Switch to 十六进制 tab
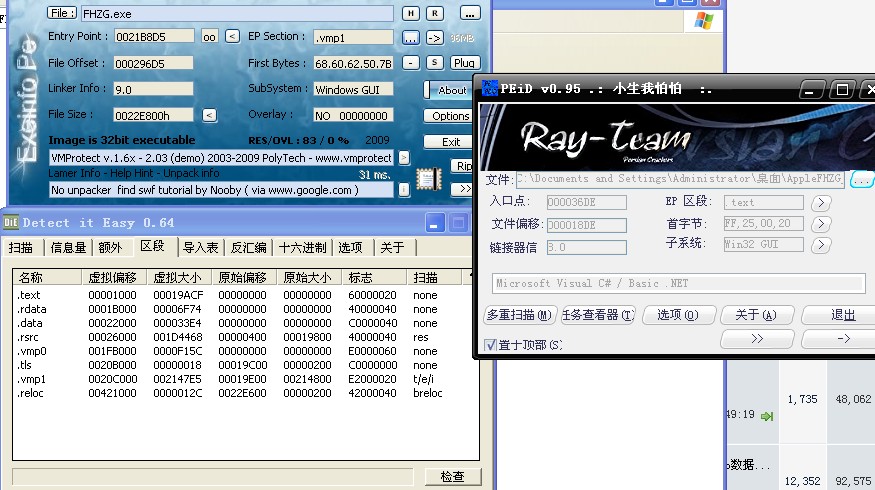The width and height of the screenshot is (875, 490). coord(302,247)
